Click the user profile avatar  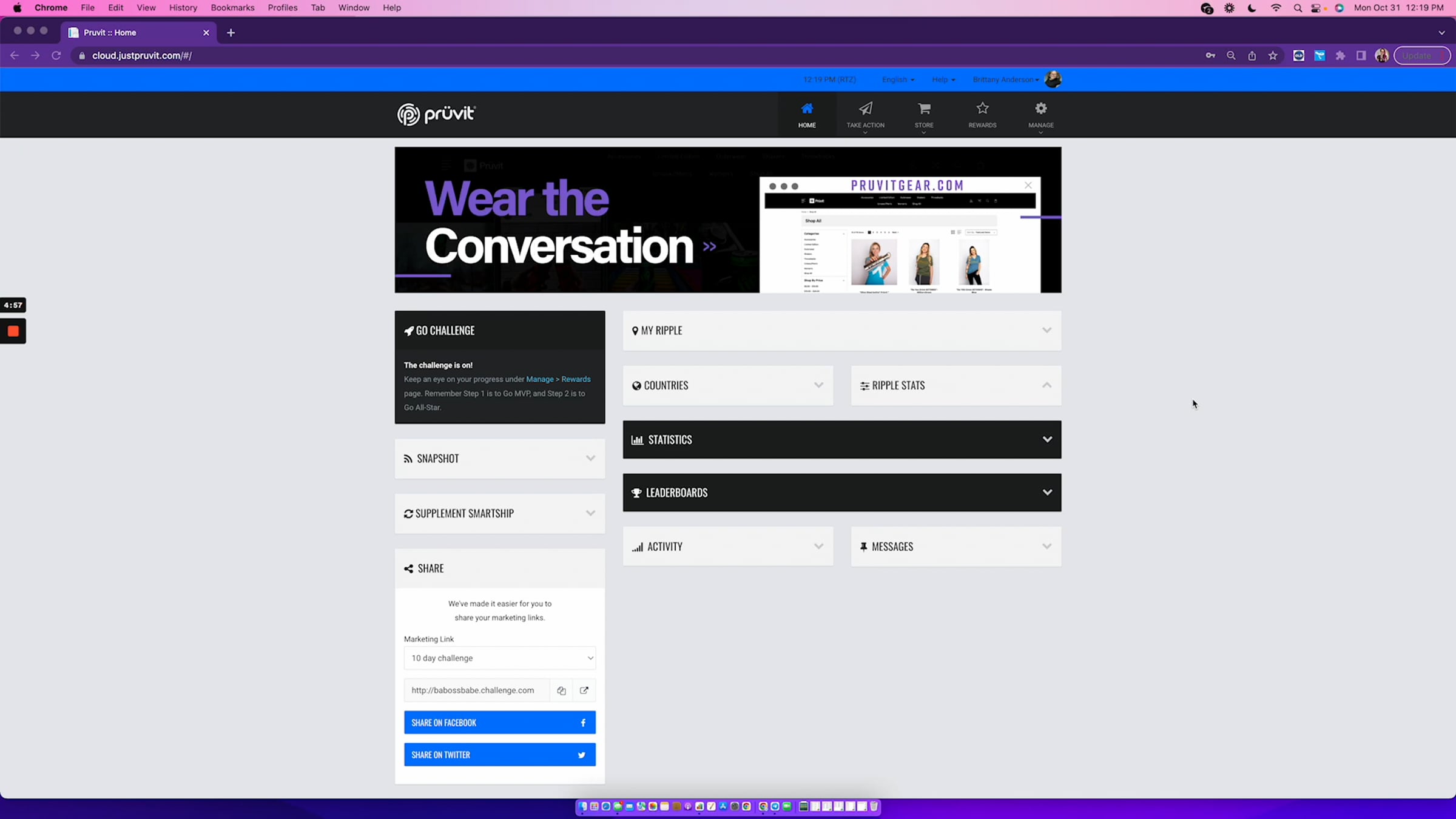(x=1054, y=79)
